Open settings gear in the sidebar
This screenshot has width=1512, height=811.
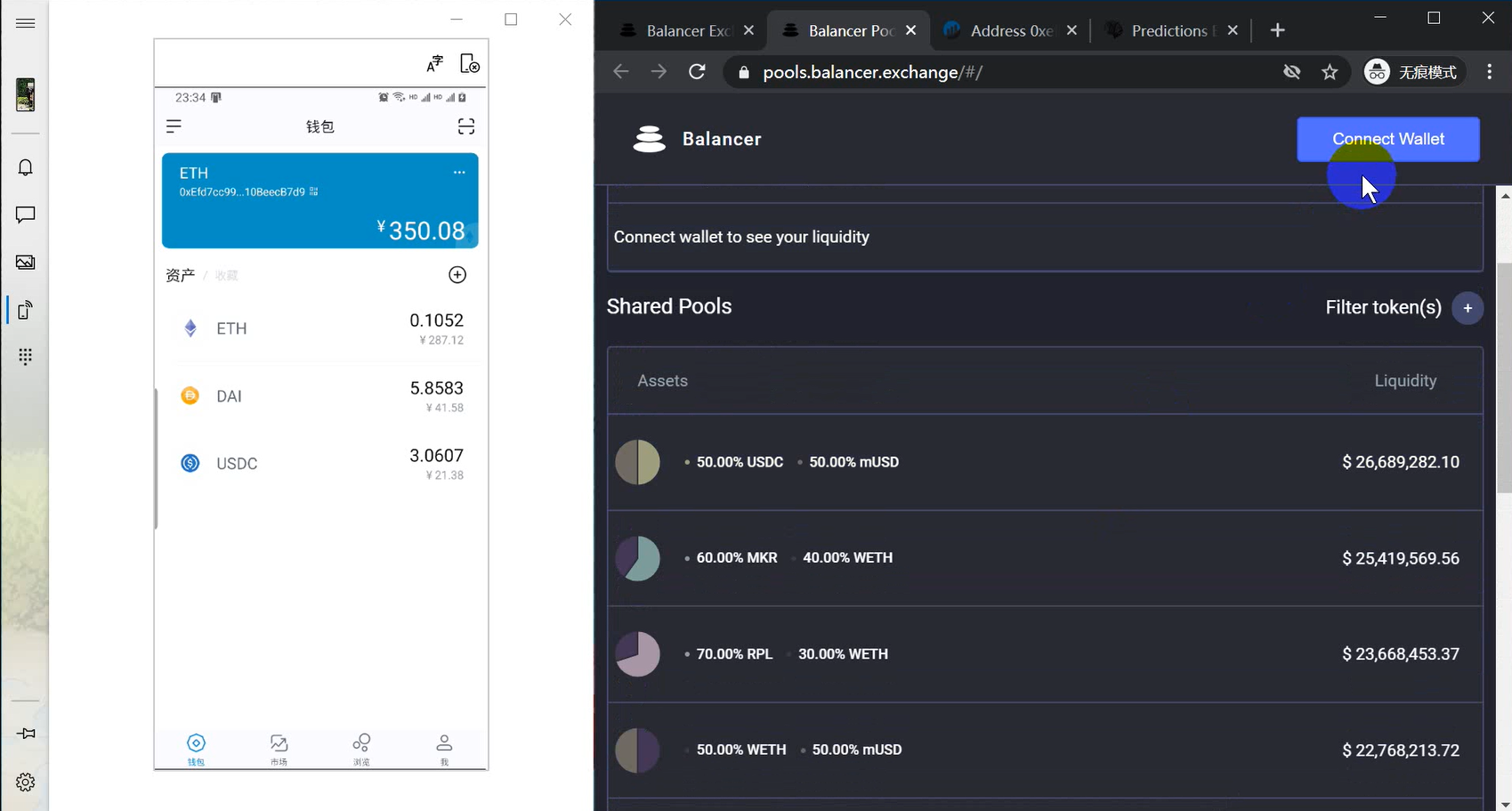[x=25, y=782]
